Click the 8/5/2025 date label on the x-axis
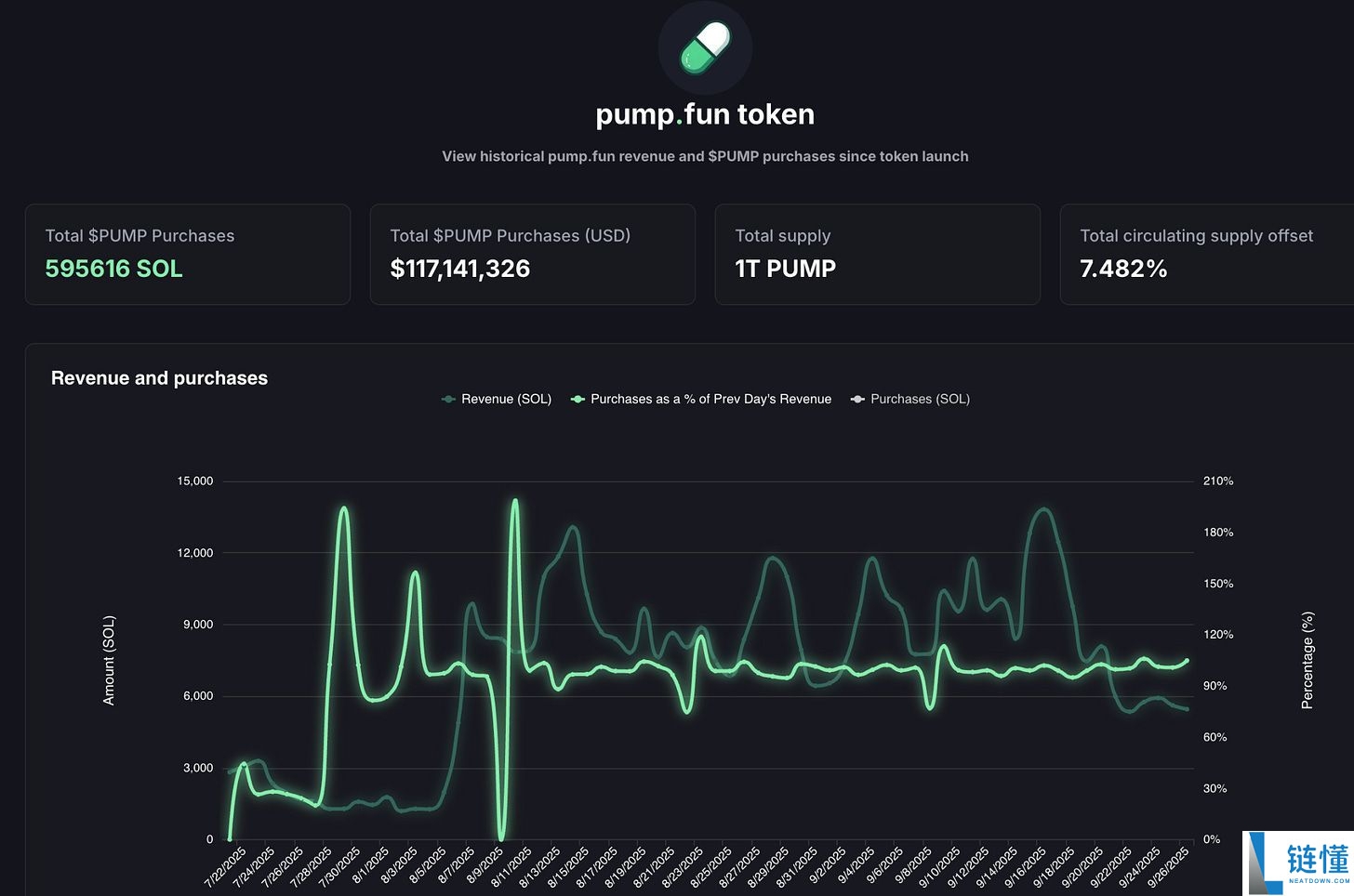 coord(427,864)
